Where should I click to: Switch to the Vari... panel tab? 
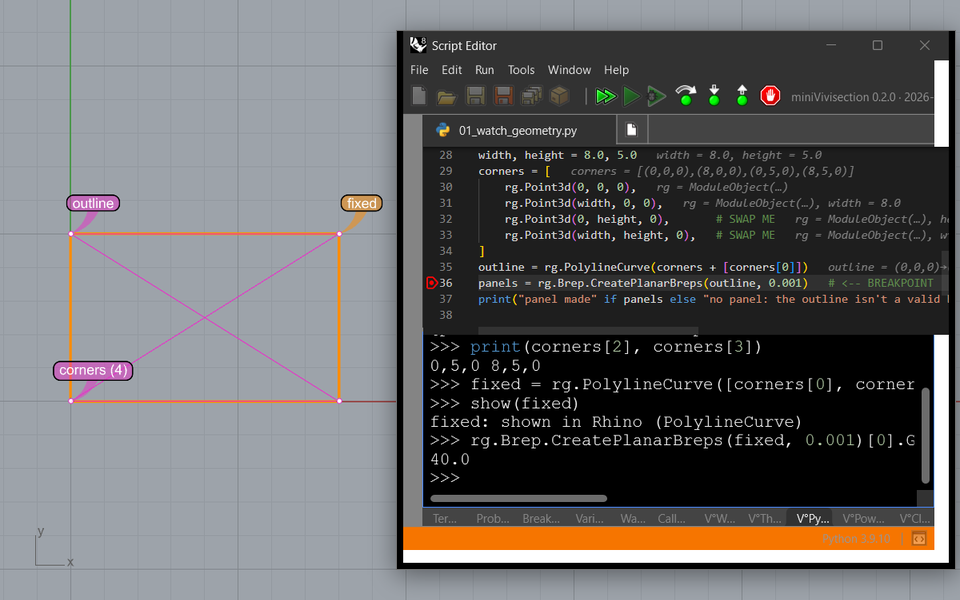[590, 519]
